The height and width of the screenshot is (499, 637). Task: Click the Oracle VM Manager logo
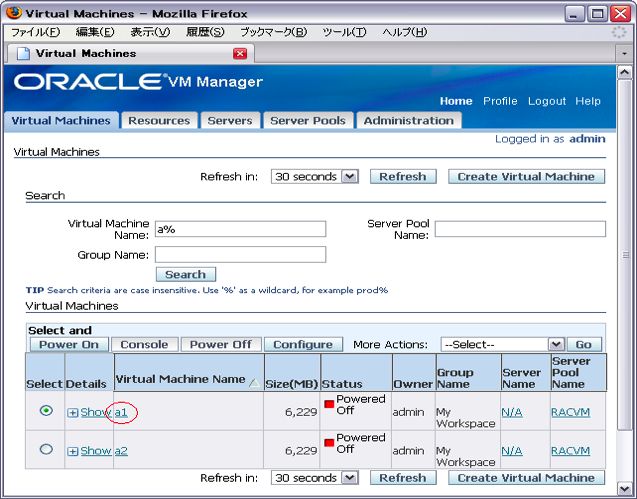coord(138,82)
